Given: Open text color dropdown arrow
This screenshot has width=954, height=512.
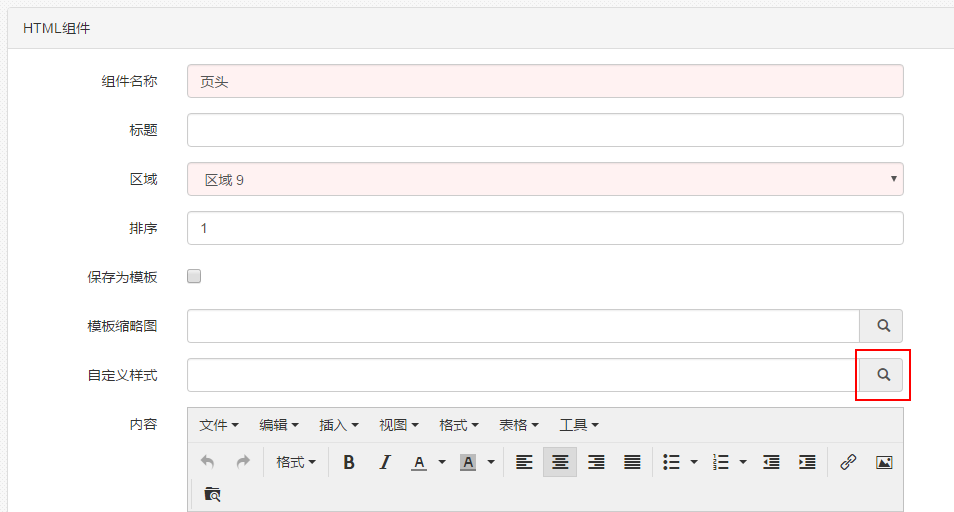Looking at the screenshot, I should coord(442,462).
